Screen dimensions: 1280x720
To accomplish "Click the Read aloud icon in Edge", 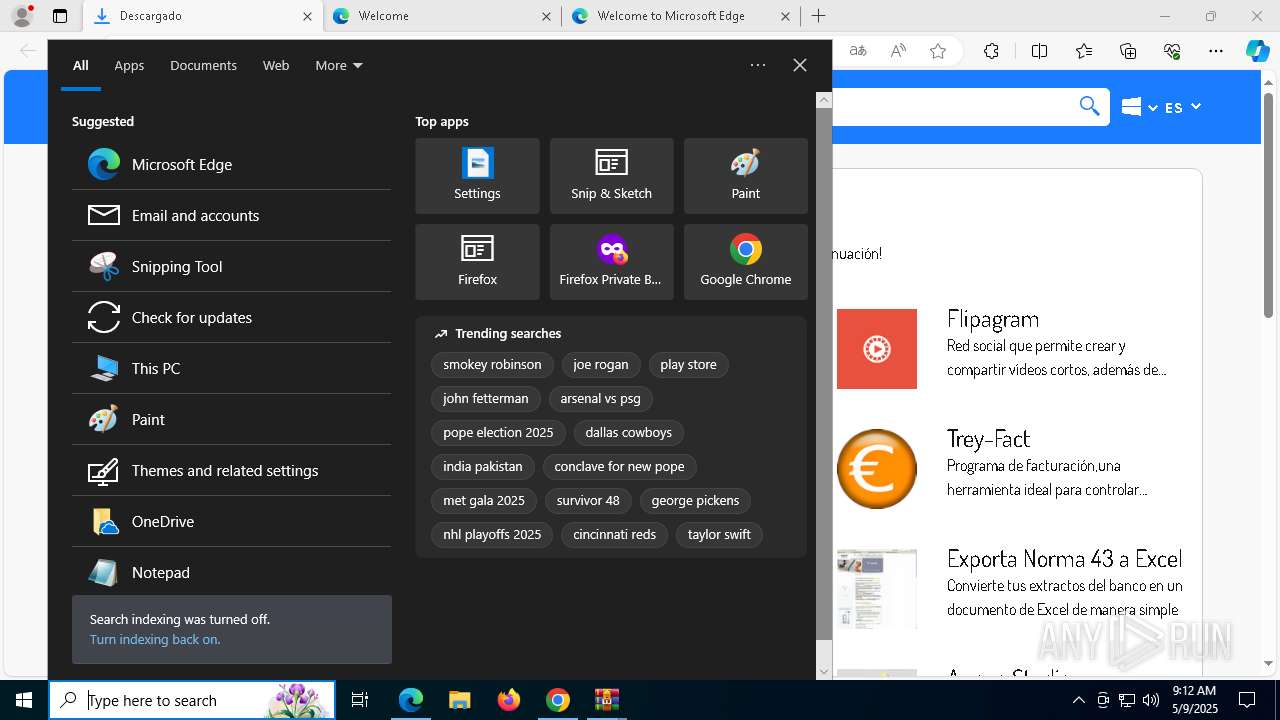I will click(898, 51).
